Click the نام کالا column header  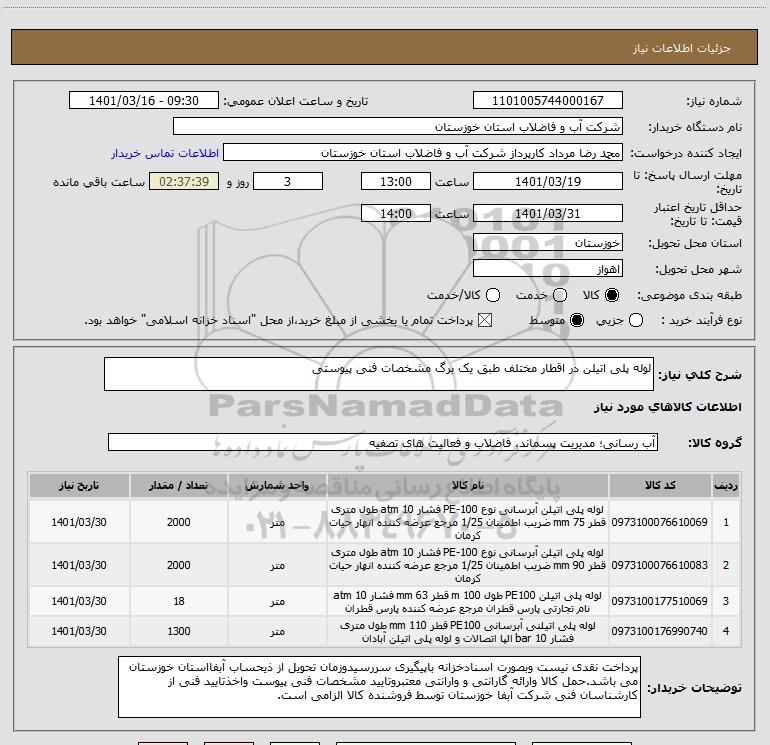click(x=468, y=486)
